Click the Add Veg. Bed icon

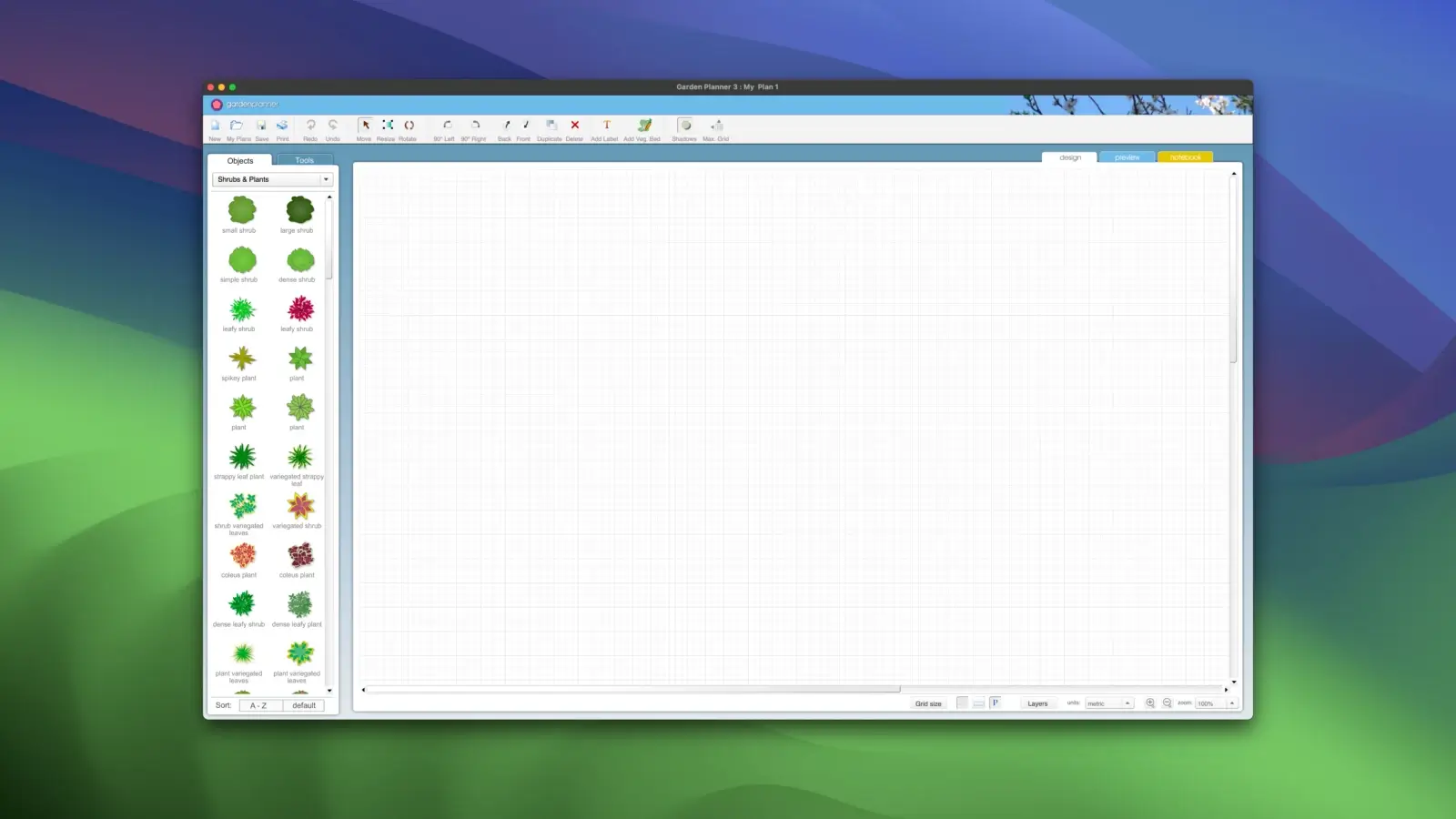[643, 126]
